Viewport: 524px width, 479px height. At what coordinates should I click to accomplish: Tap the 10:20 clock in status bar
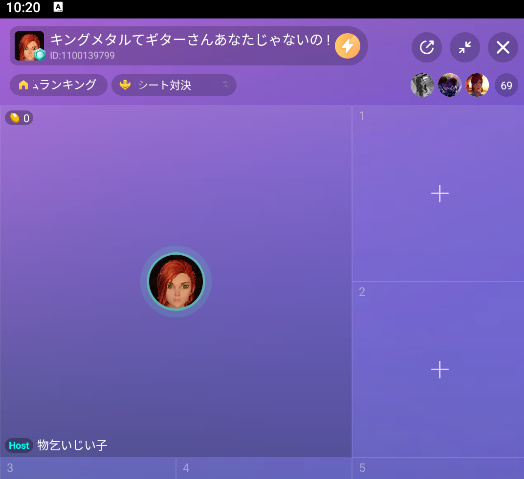coord(23,7)
